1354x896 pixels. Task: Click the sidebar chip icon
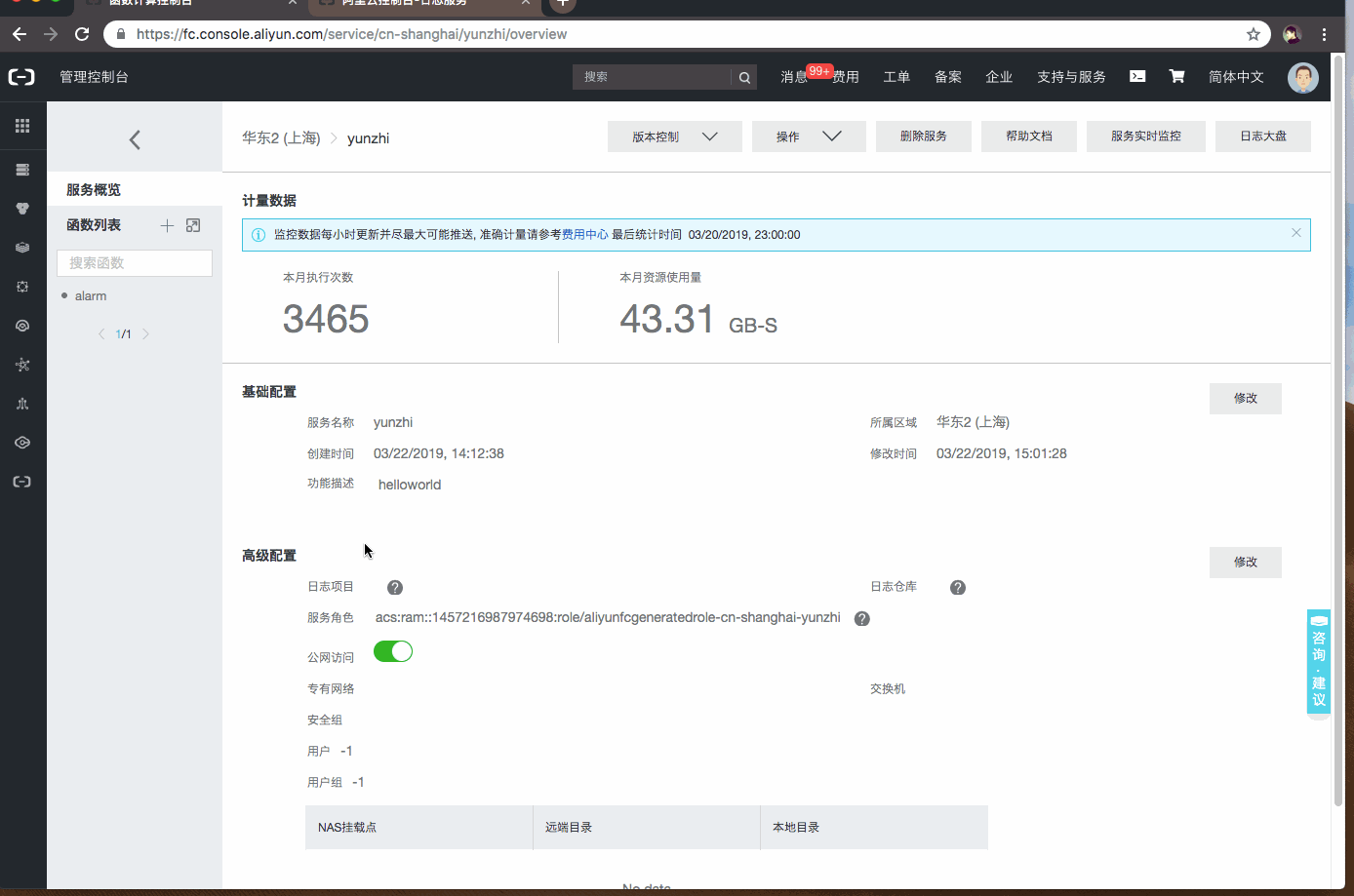22,287
